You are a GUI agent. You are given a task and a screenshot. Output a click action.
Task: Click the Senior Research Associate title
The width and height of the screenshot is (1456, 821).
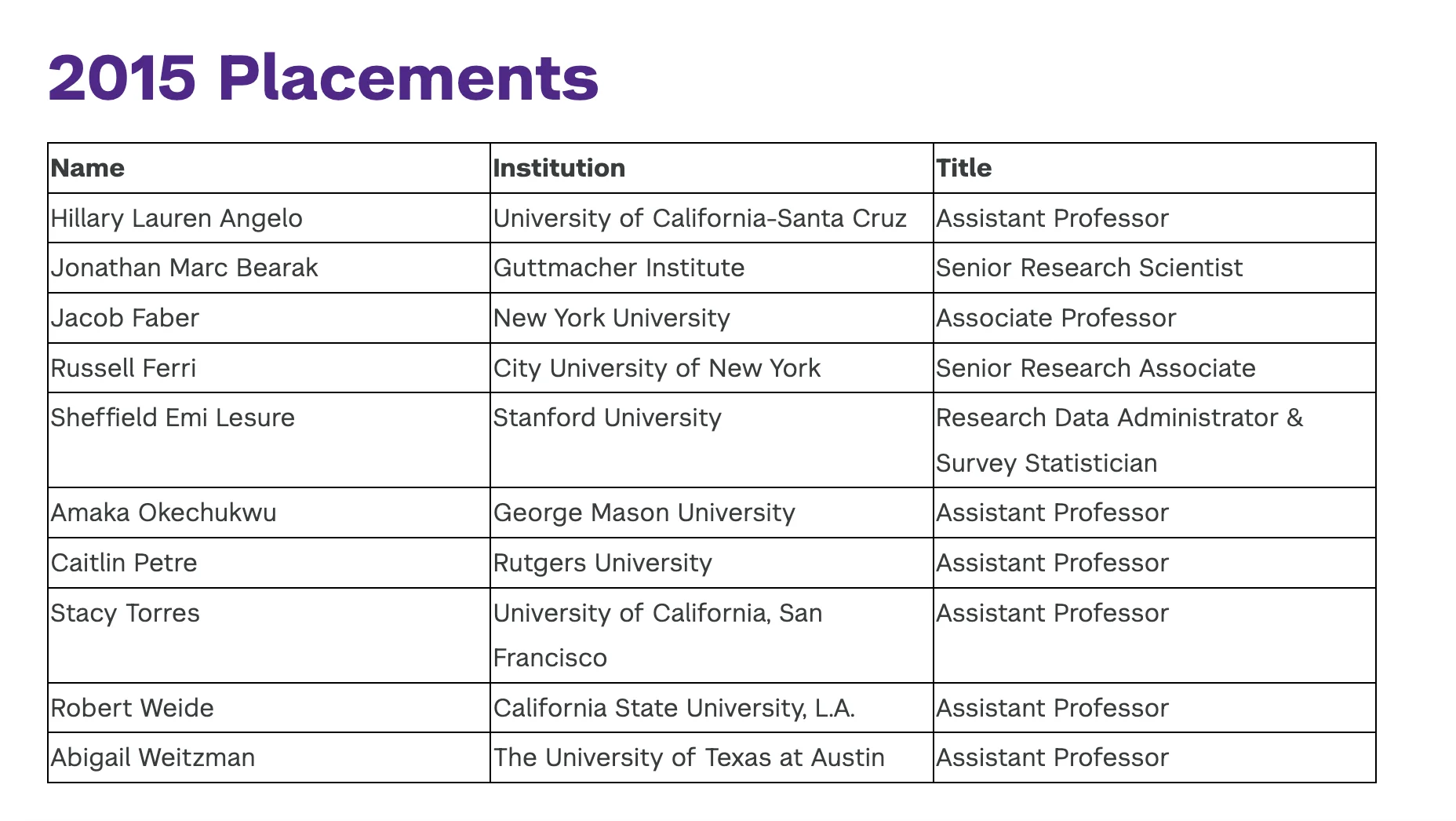point(1095,368)
